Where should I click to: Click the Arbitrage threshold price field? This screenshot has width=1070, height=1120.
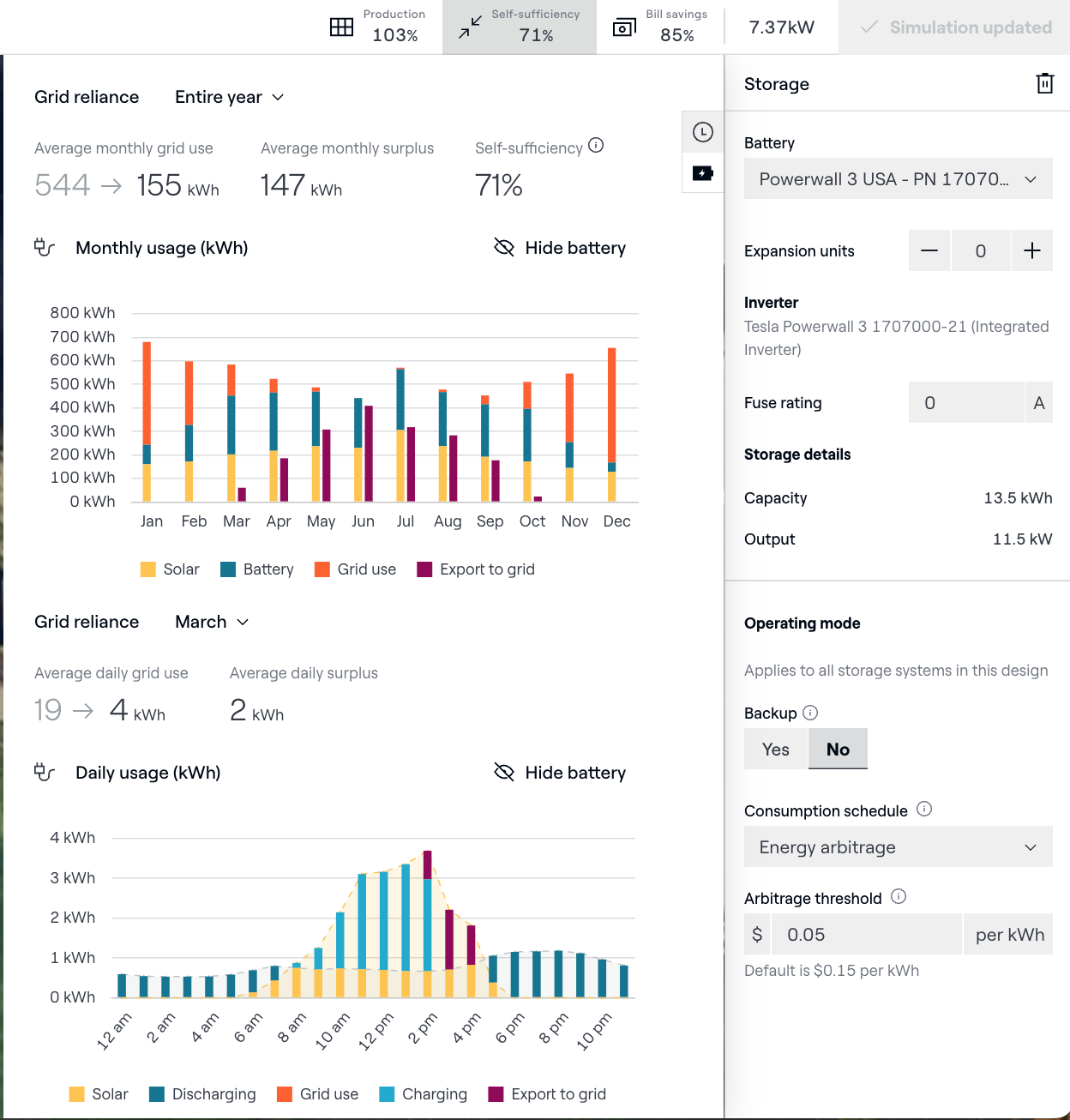(866, 935)
